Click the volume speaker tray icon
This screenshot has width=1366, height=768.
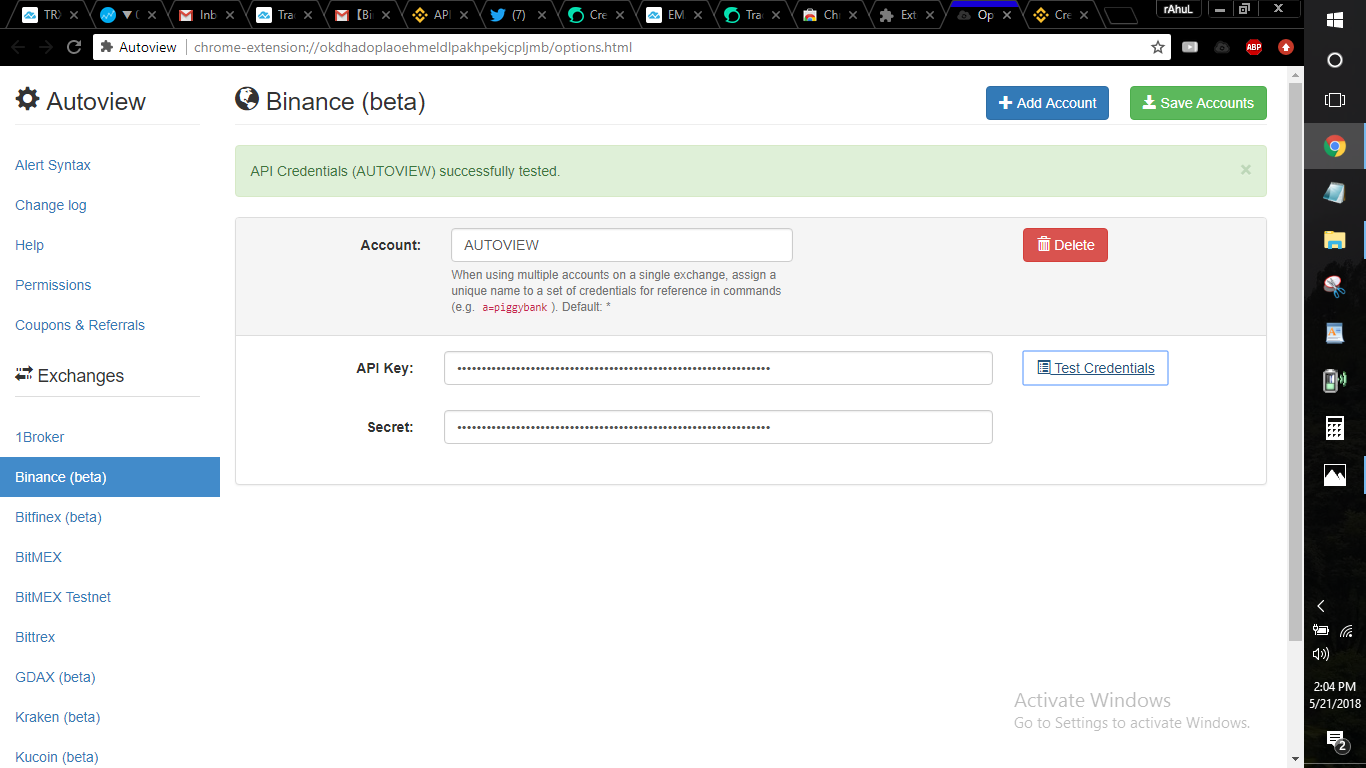1321,654
